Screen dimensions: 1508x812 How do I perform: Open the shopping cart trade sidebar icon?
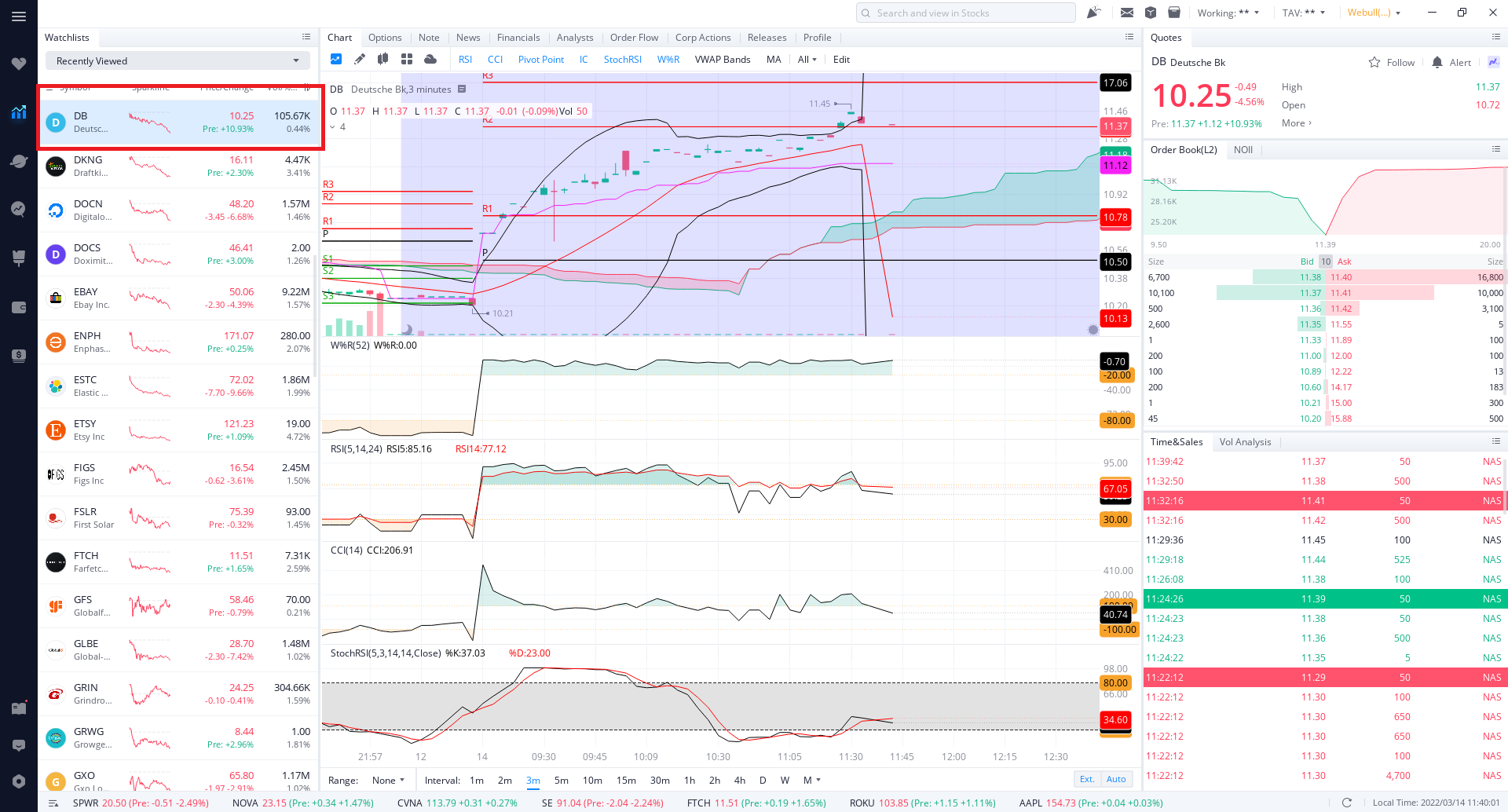pos(19,258)
